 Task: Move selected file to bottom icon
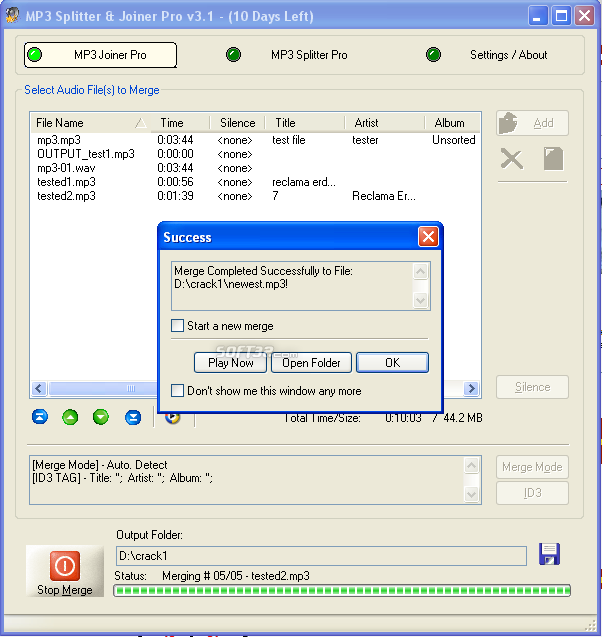point(133,417)
